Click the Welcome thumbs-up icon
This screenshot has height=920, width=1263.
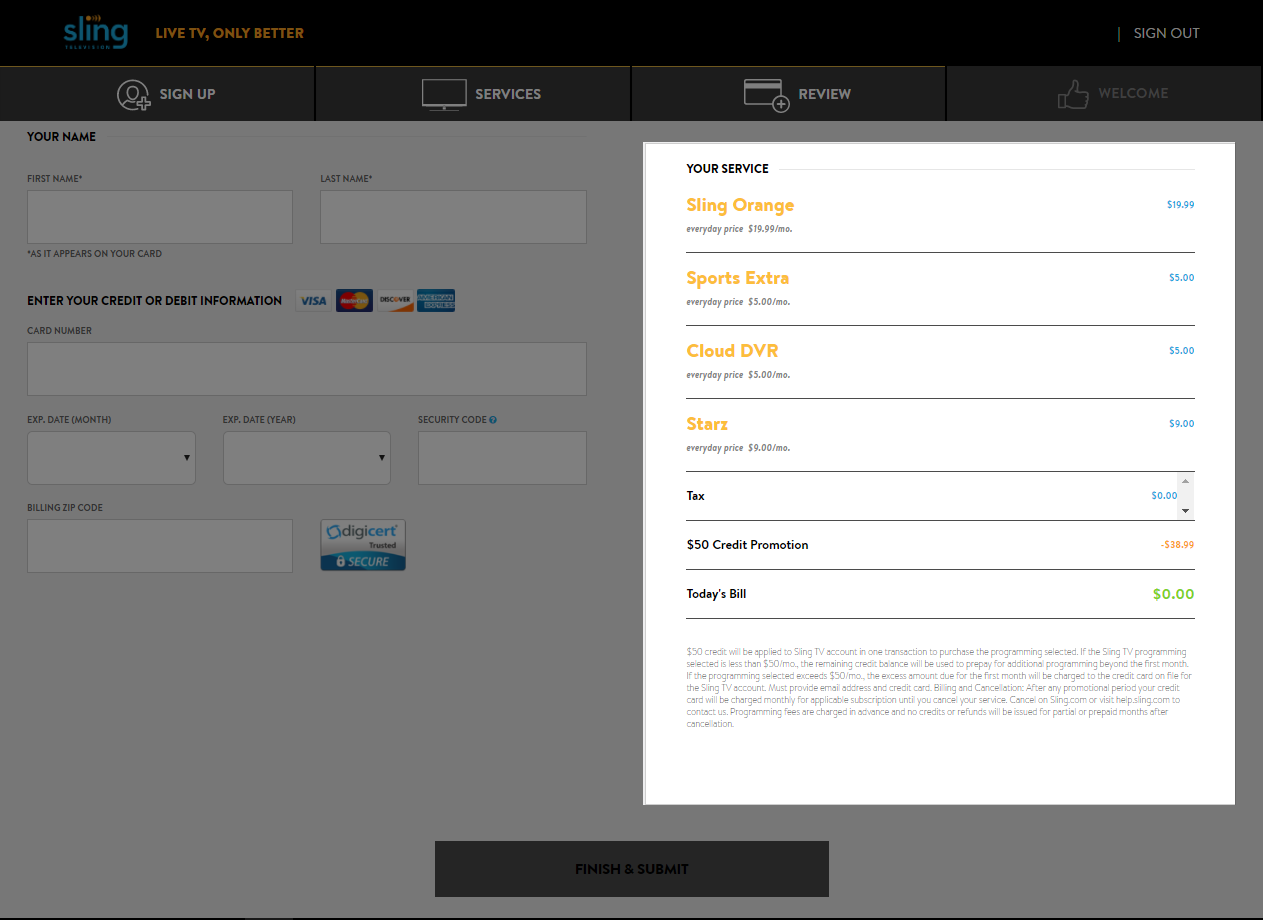pyautogui.click(x=1073, y=93)
